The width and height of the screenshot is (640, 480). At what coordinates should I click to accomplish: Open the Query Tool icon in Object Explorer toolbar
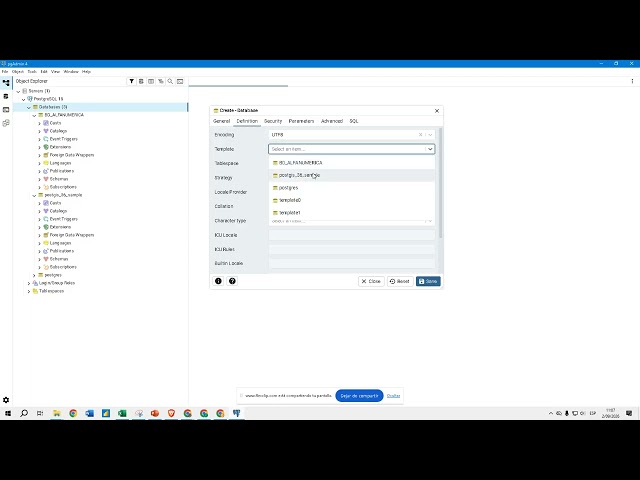click(141, 81)
